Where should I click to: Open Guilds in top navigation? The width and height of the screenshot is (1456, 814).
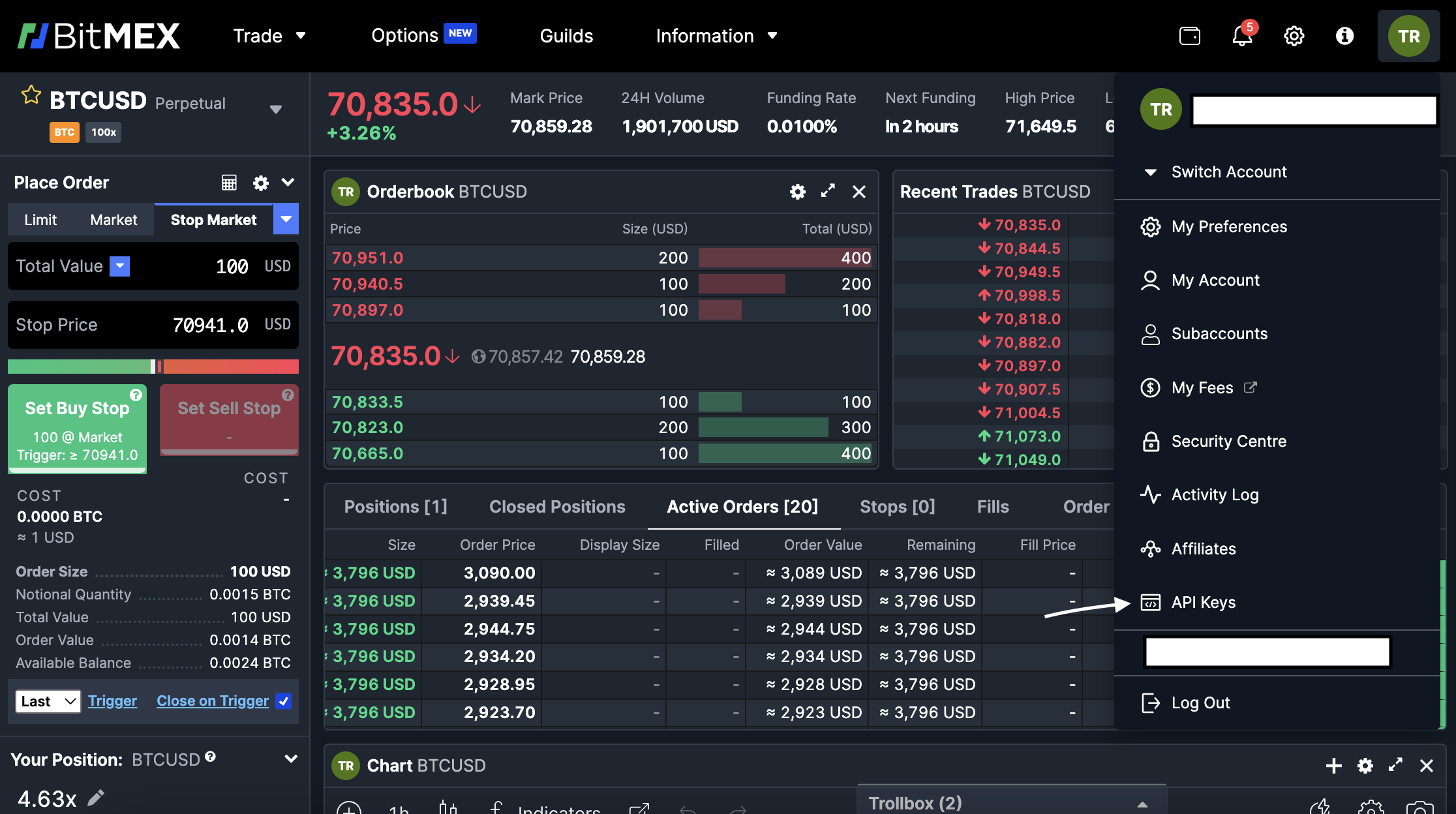click(566, 36)
